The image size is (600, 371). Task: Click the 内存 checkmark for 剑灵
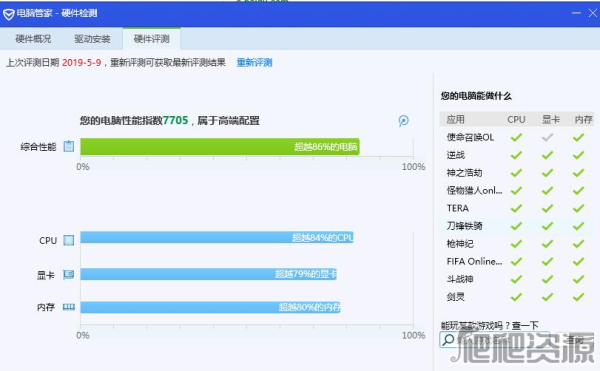click(x=579, y=297)
